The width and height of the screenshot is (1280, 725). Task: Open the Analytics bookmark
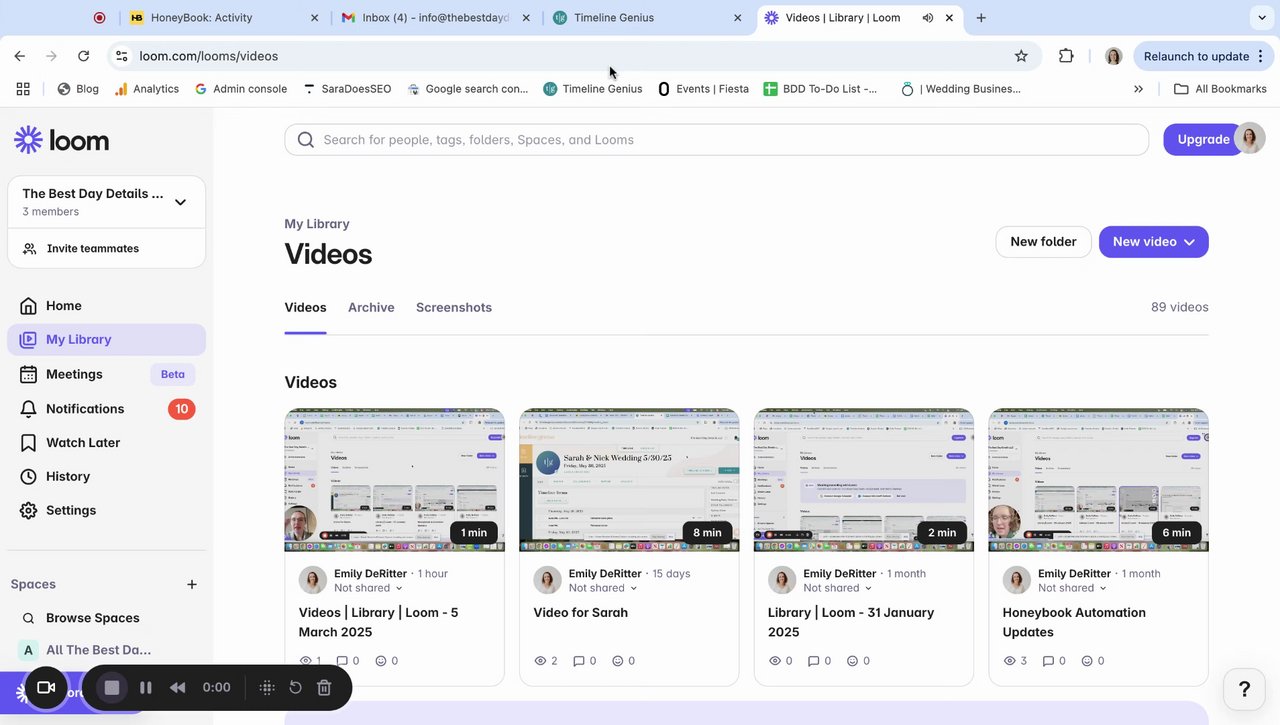[147, 89]
